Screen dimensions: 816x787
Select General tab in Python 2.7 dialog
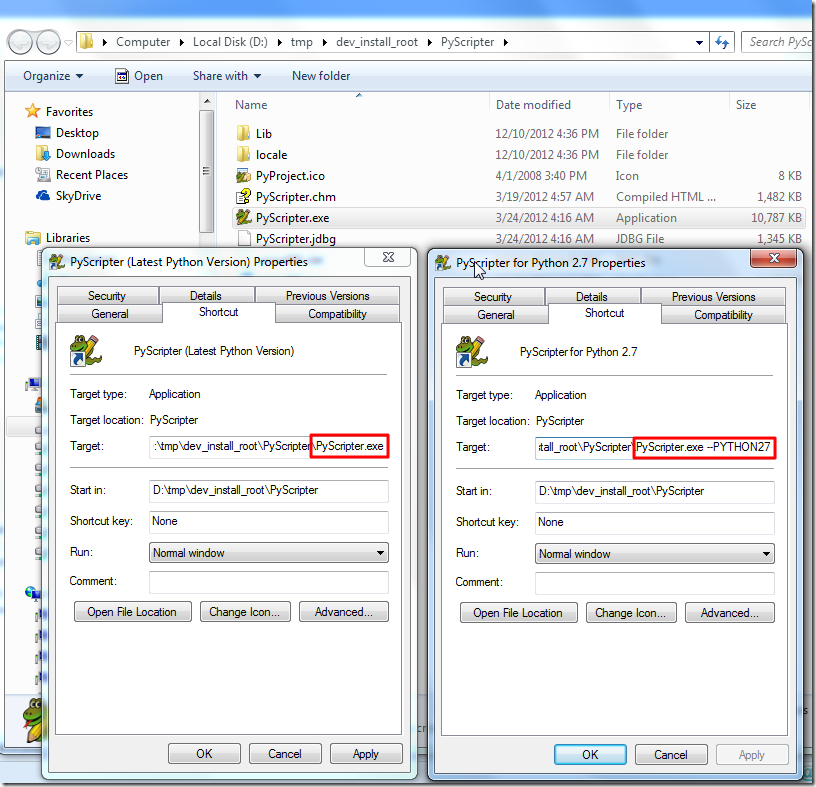(496, 315)
